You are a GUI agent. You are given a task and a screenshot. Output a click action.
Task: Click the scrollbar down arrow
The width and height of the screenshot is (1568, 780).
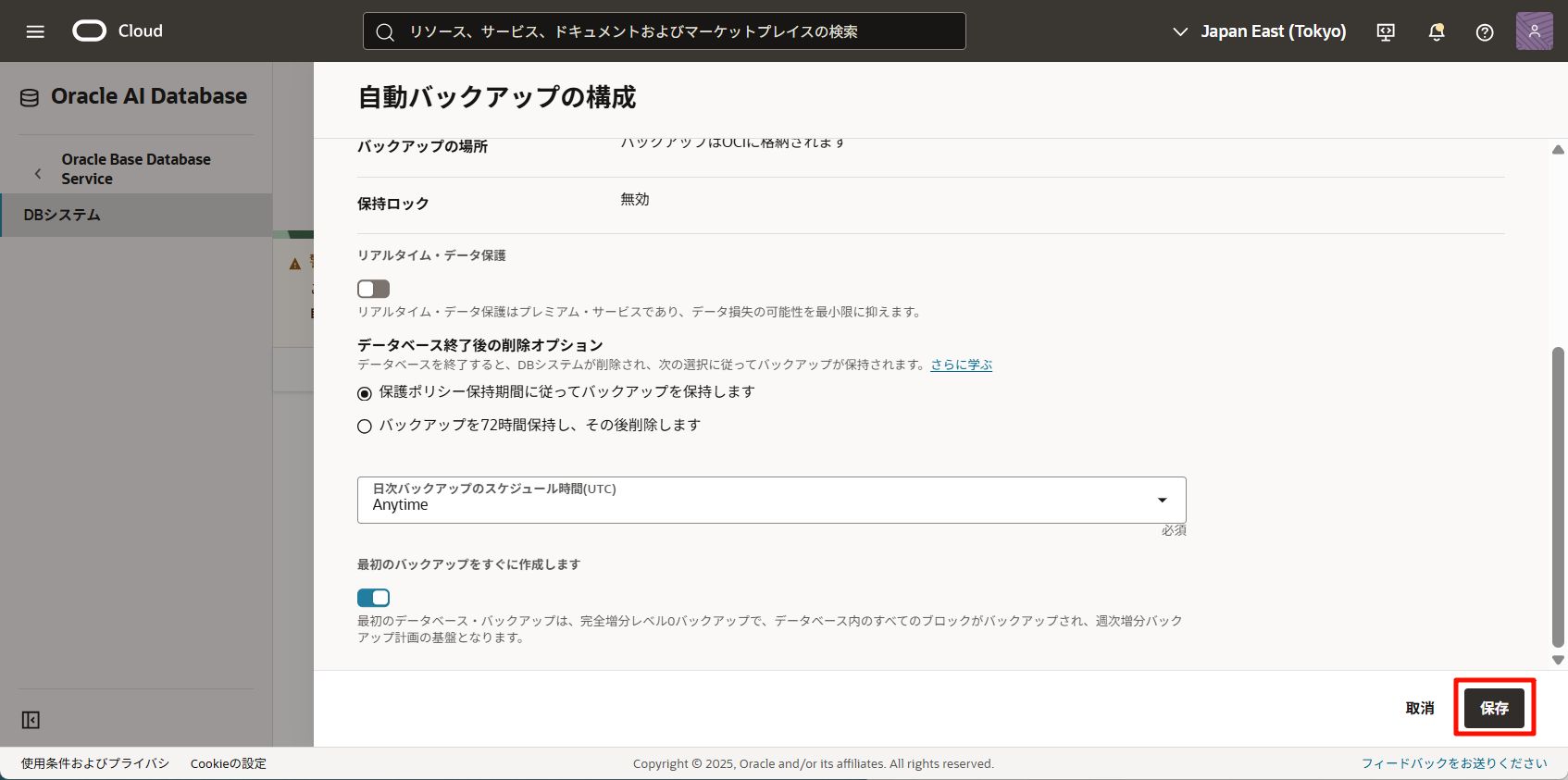point(1559,660)
